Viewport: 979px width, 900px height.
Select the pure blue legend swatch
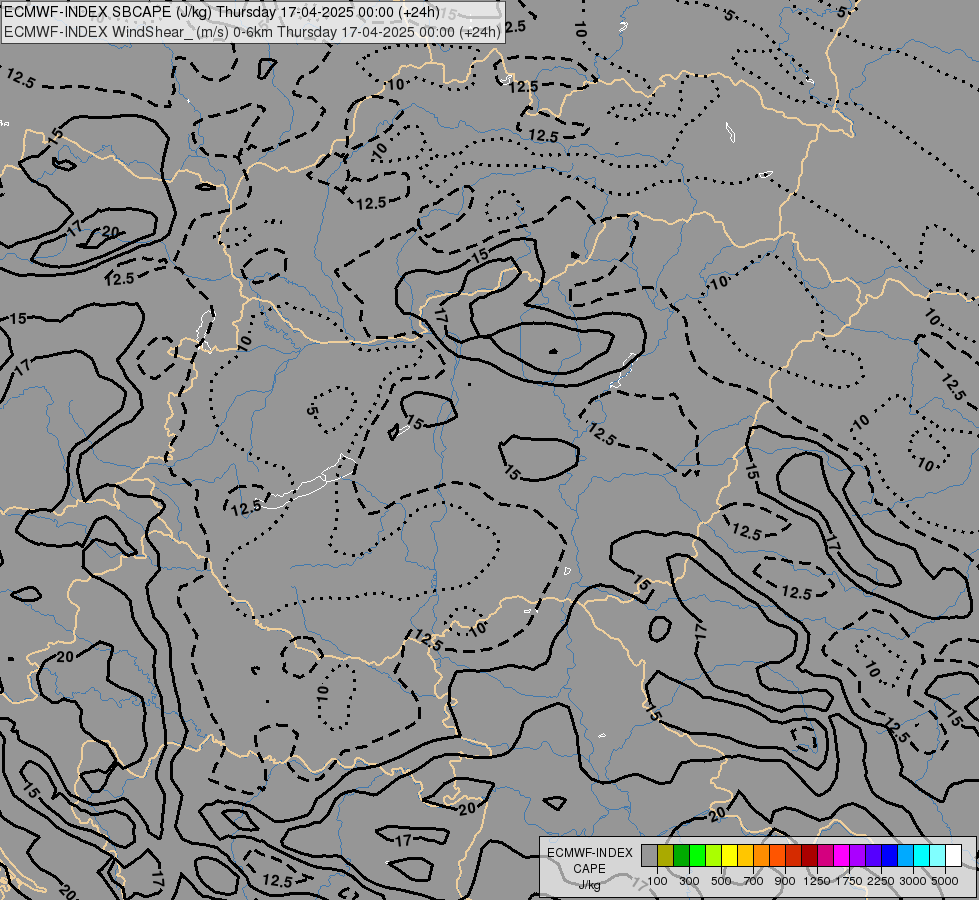890,855
